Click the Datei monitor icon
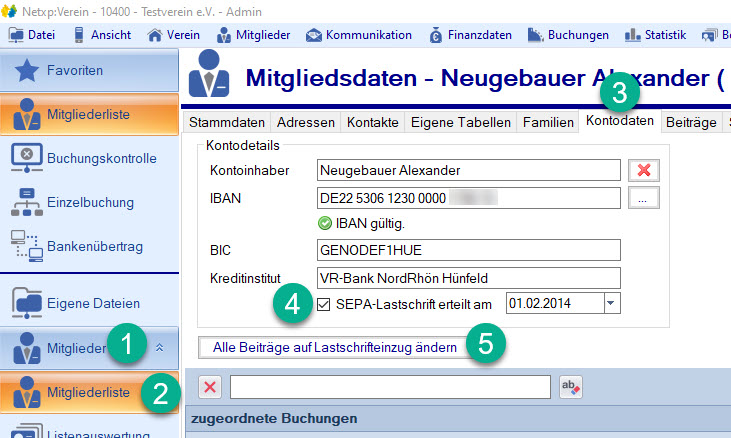Image resolution: width=731 pixels, height=438 pixels. tap(16, 35)
